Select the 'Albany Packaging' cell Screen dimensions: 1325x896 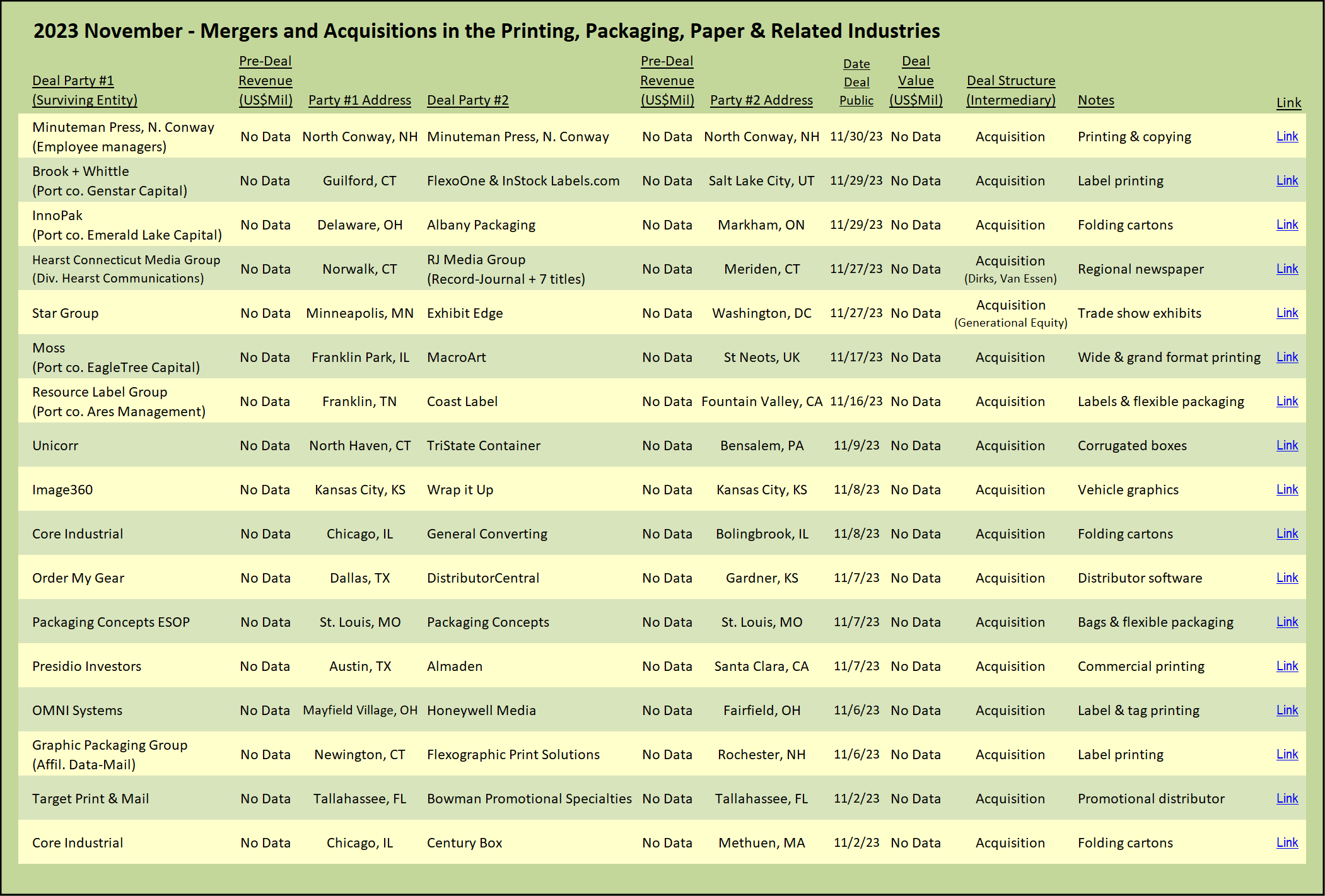(x=481, y=225)
